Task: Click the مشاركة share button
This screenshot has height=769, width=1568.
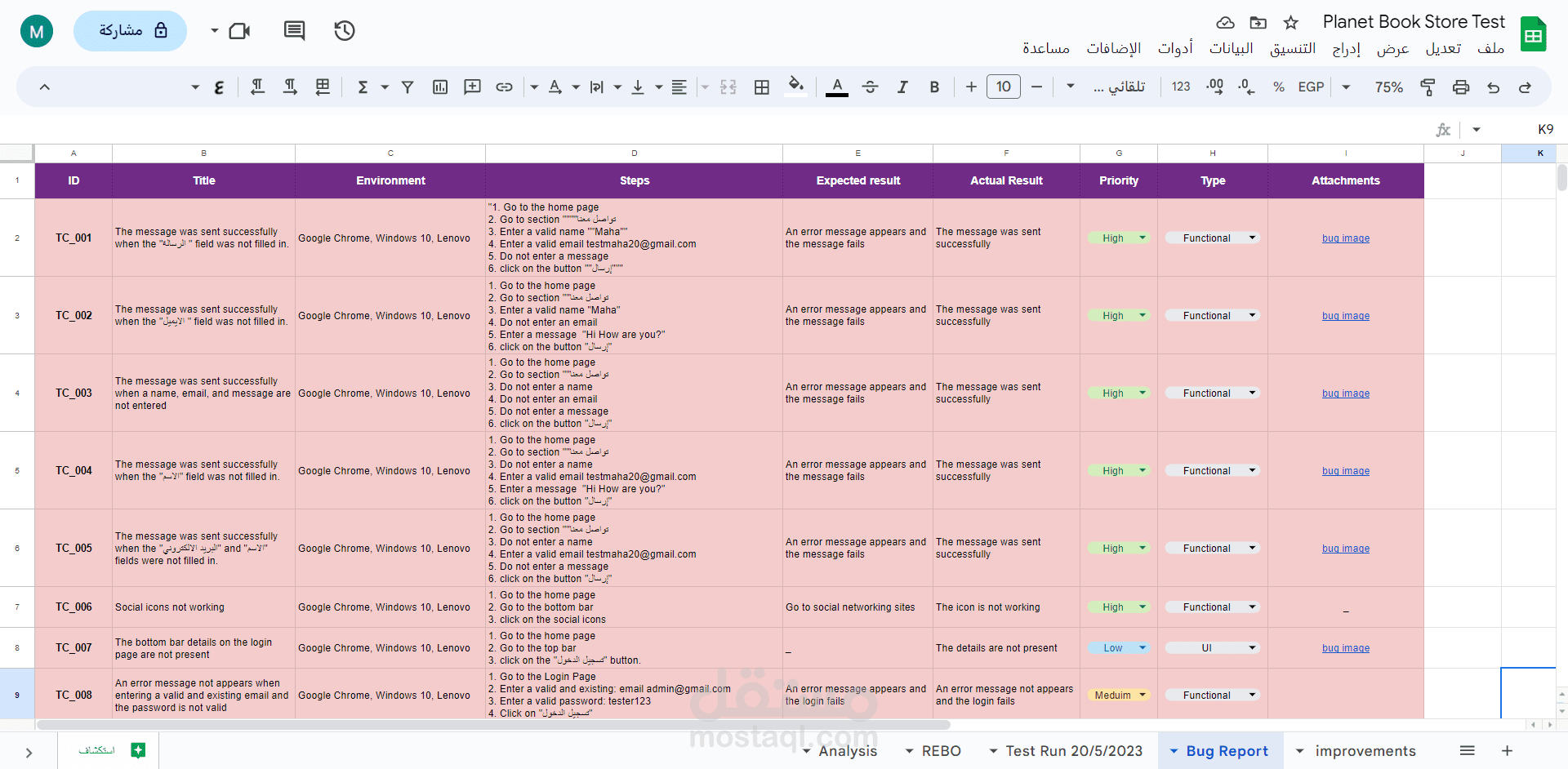Action: pyautogui.click(x=131, y=31)
